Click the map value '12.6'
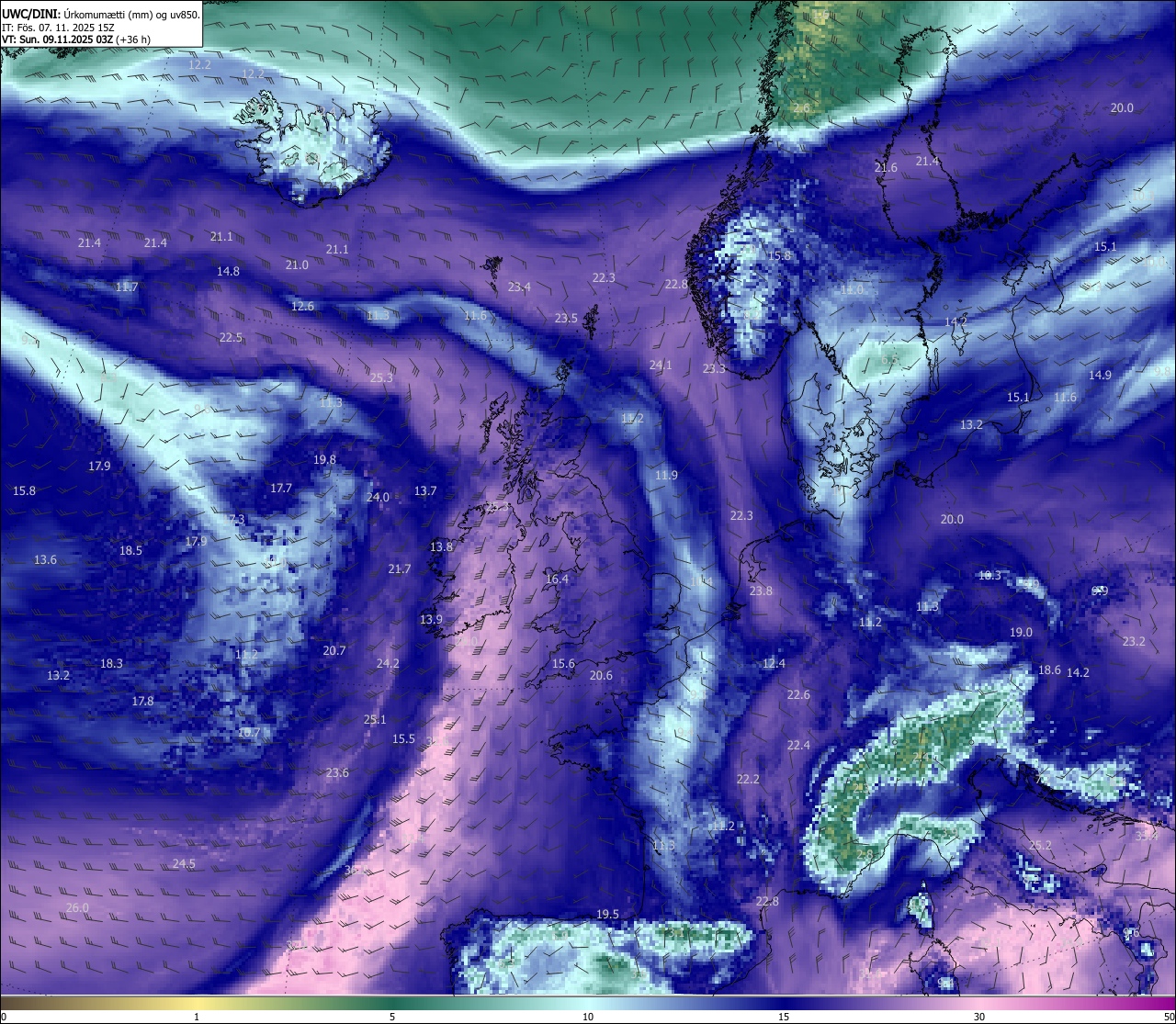1176x1024 pixels. point(302,306)
